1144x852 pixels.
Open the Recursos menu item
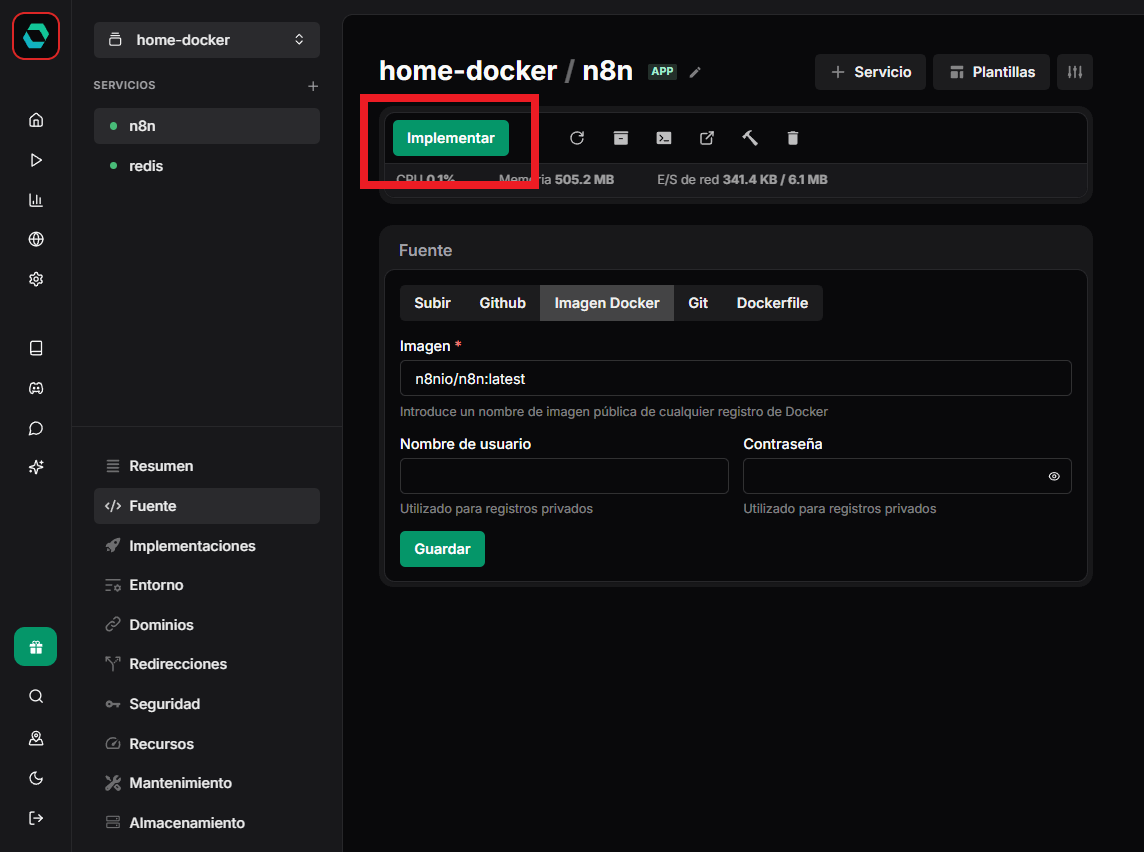pos(207,743)
